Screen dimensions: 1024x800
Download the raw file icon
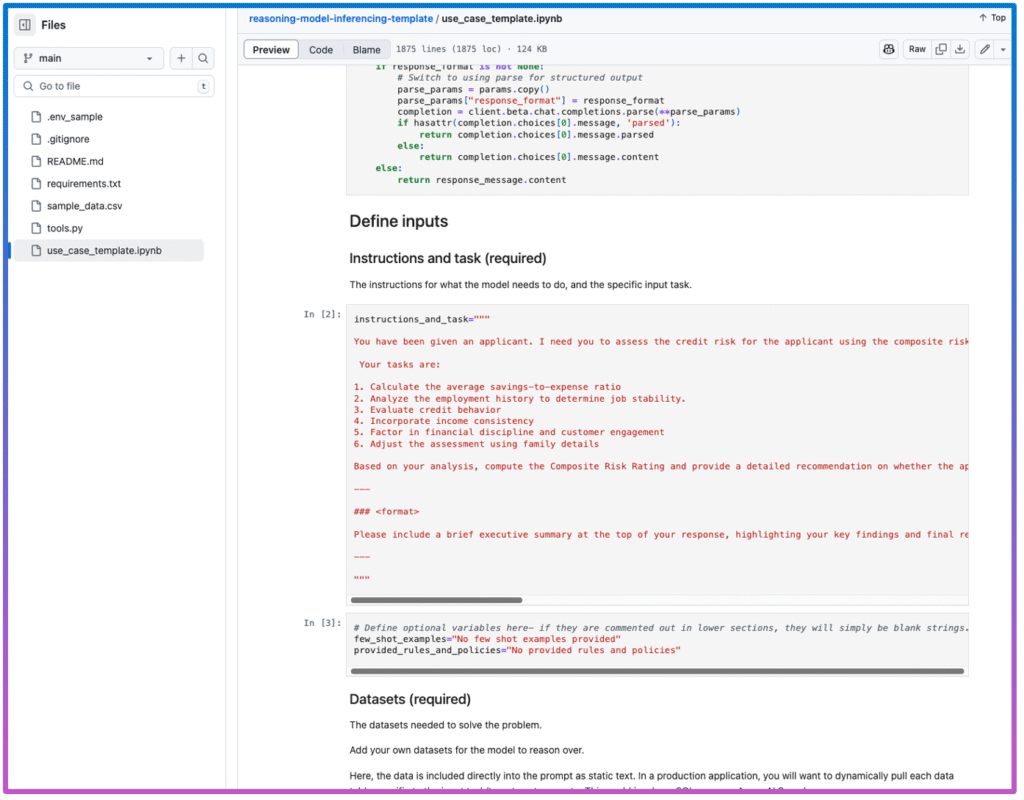coord(960,49)
